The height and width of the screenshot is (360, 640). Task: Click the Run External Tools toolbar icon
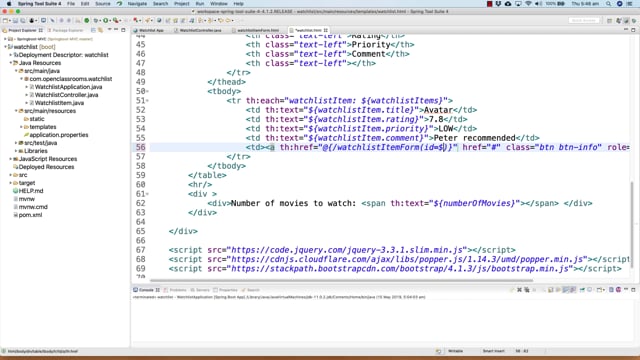click(x=116, y=20)
